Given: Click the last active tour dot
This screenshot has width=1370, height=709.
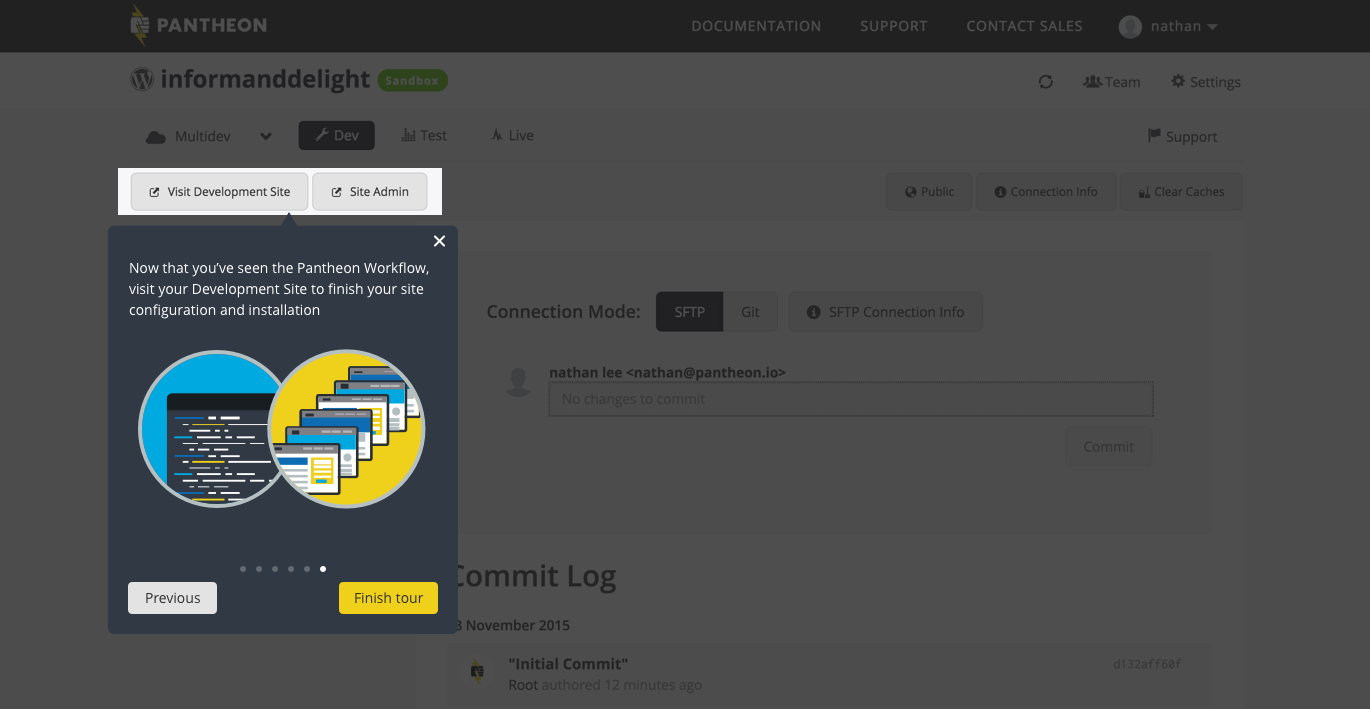Looking at the screenshot, I should click(323, 569).
